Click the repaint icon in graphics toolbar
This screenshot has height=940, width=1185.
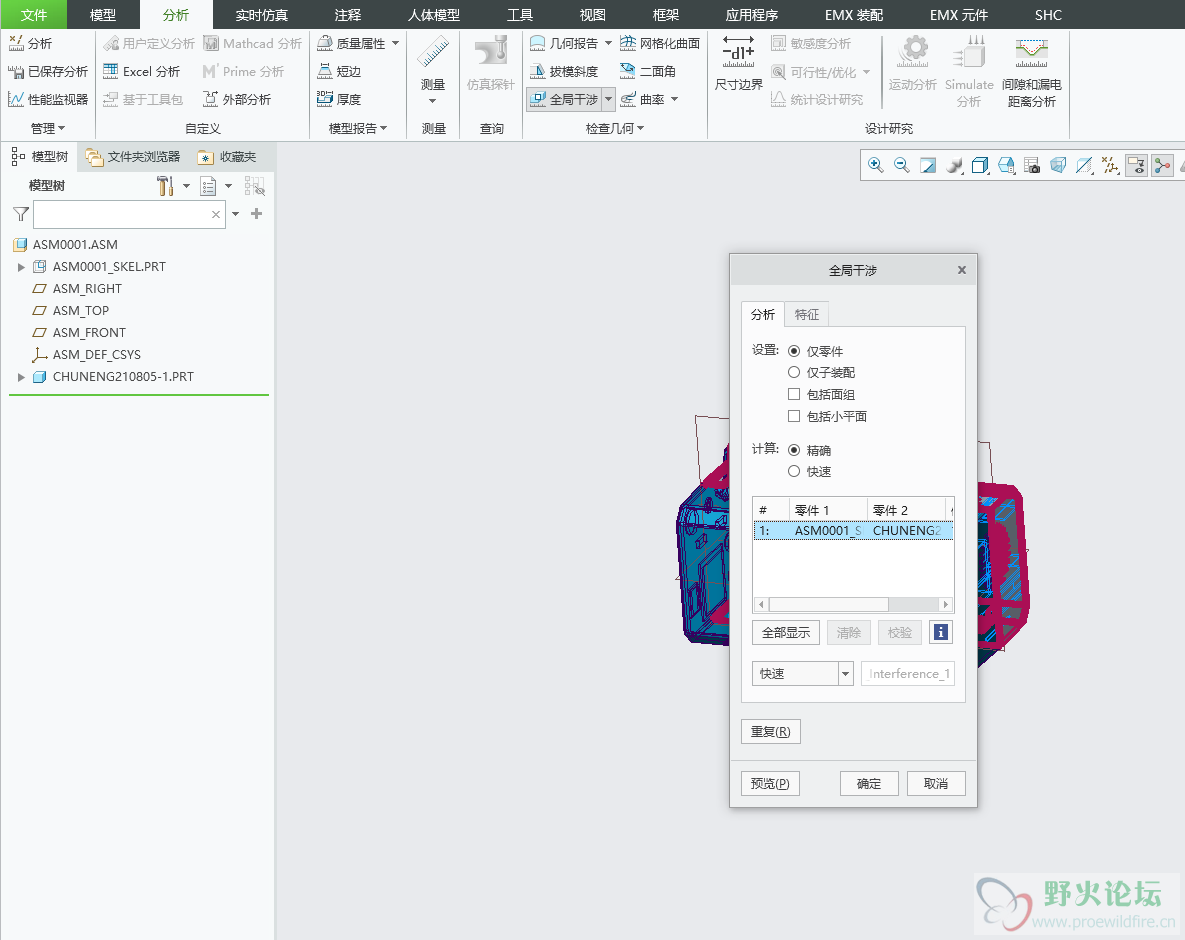coord(928,165)
